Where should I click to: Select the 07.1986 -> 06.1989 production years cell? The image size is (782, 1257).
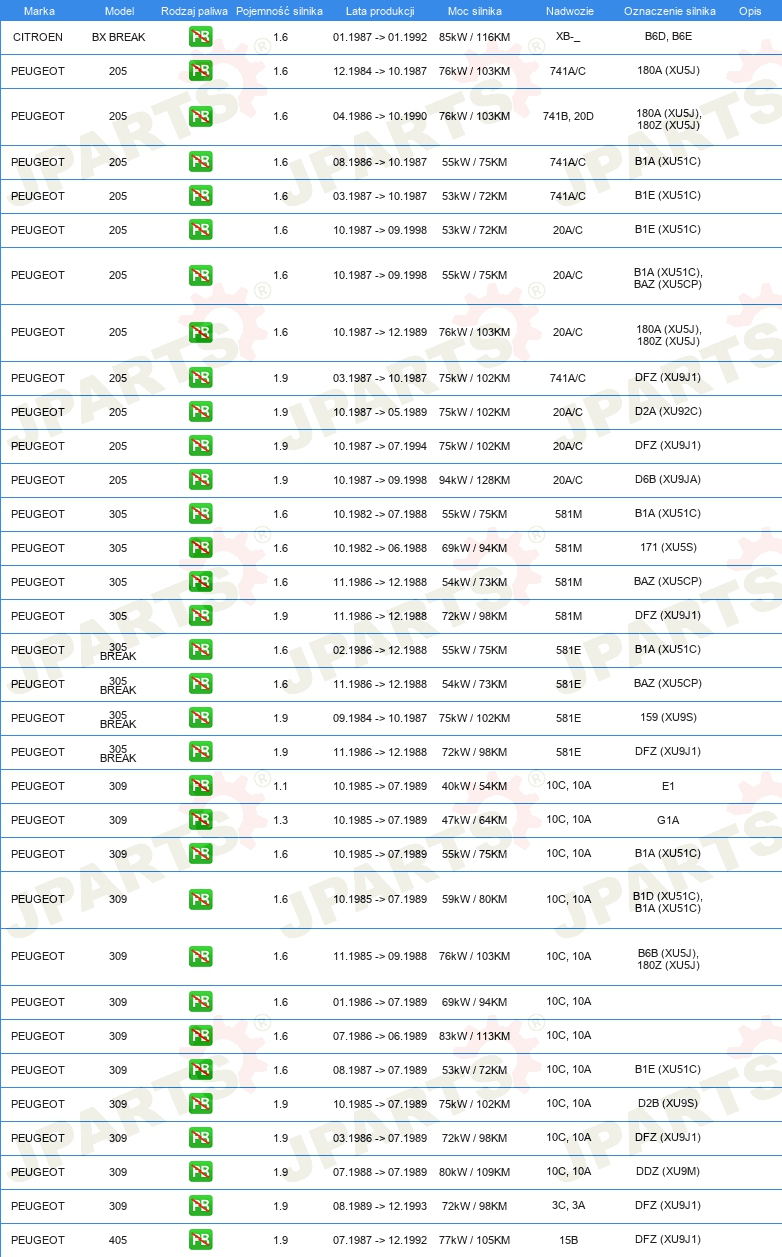[x=380, y=1036]
